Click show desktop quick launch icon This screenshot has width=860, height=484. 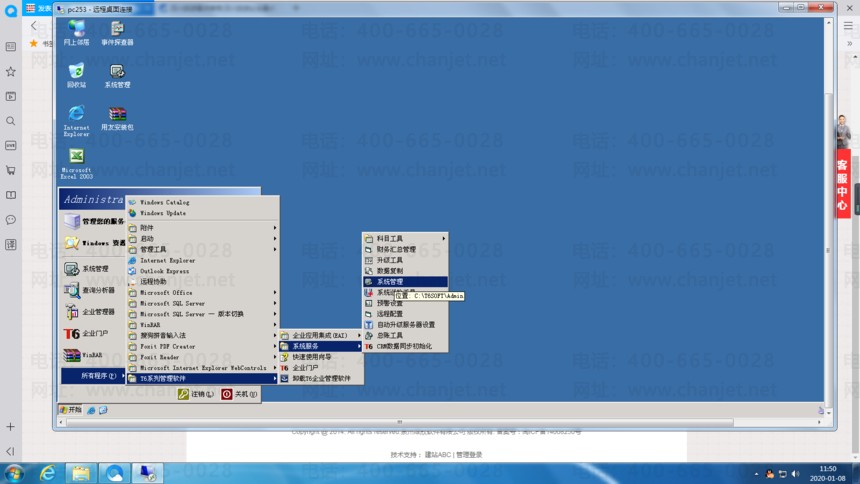103,410
